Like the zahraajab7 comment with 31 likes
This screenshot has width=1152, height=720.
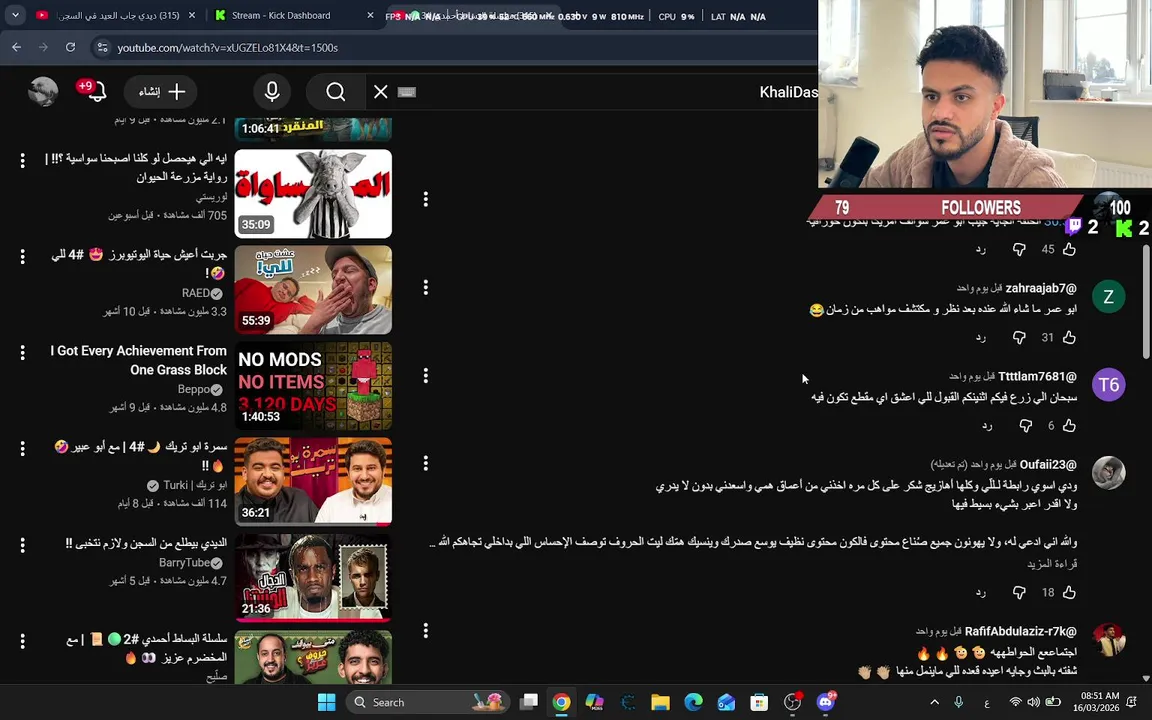tap(1069, 337)
